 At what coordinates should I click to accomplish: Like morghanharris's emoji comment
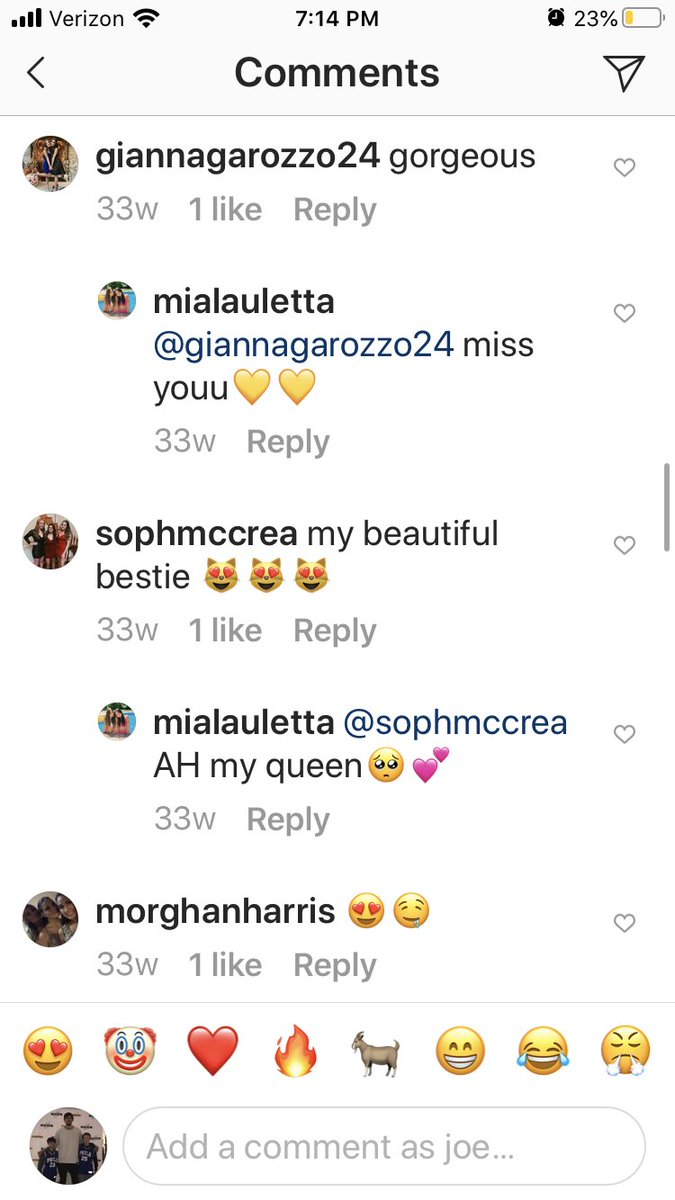click(624, 923)
